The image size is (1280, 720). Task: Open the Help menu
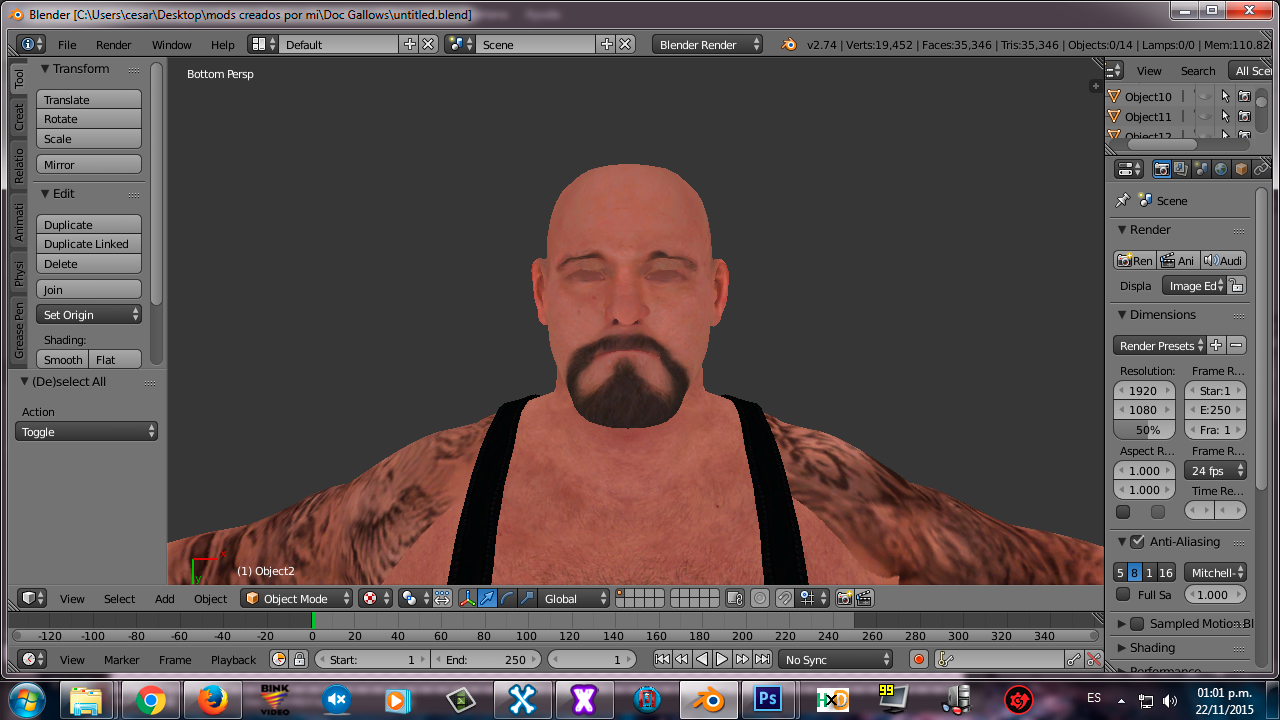222,45
